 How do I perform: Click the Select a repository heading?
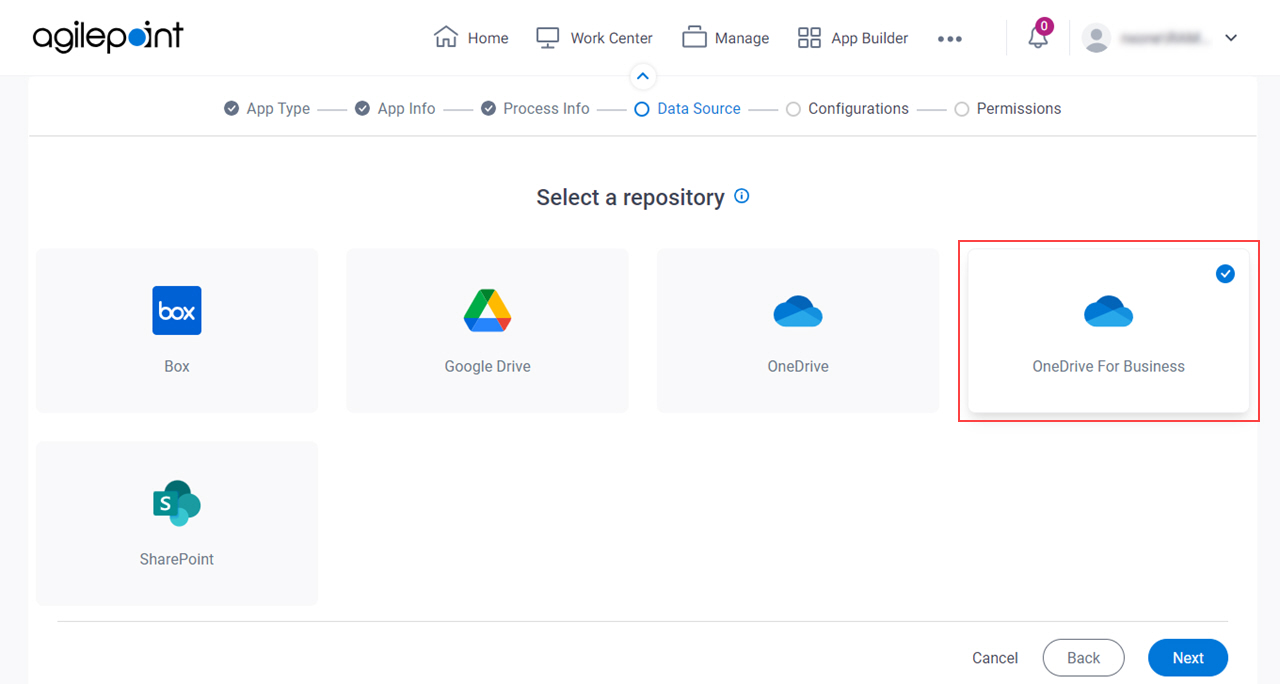(x=630, y=197)
